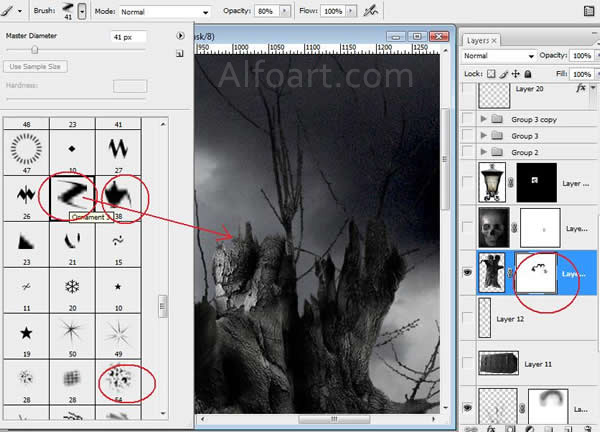Toggle the mask link on skull layer
Image resolution: width=600 pixels, height=432 pixels.
pyautogui.click(x=514, y=228)
